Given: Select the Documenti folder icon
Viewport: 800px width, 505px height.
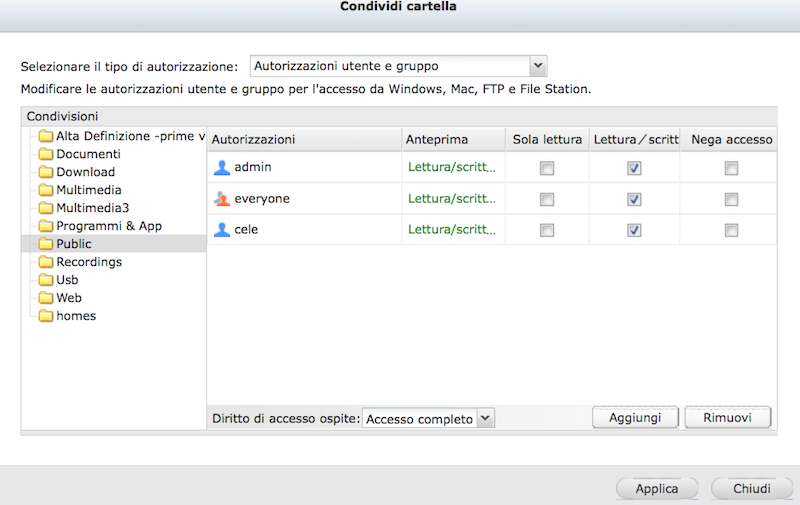Looking at the screenshot, I should coord(45,154).
